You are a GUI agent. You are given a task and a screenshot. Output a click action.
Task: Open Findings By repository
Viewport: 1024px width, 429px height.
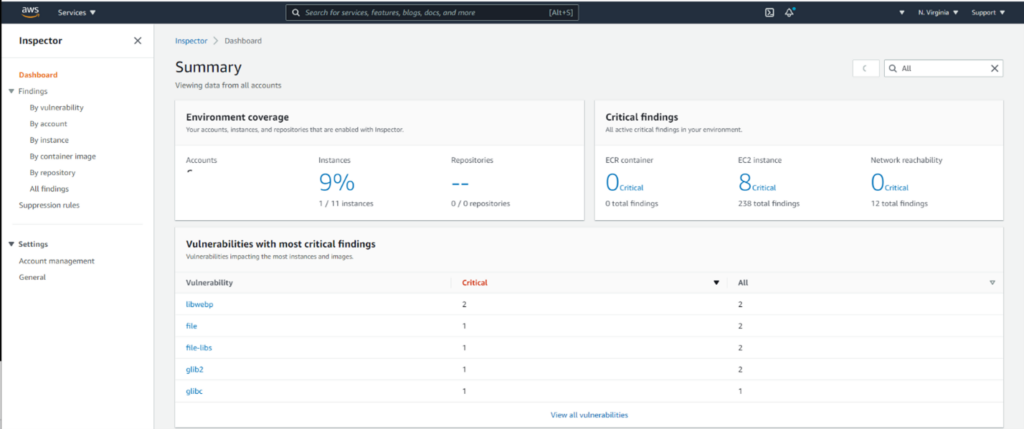click(x=52, y=173)
